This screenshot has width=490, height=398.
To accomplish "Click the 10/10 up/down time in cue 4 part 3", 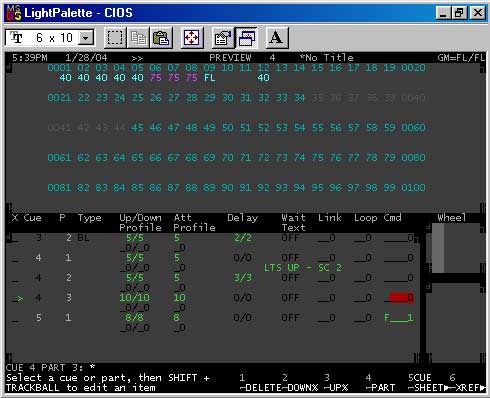I will point(134,298).
